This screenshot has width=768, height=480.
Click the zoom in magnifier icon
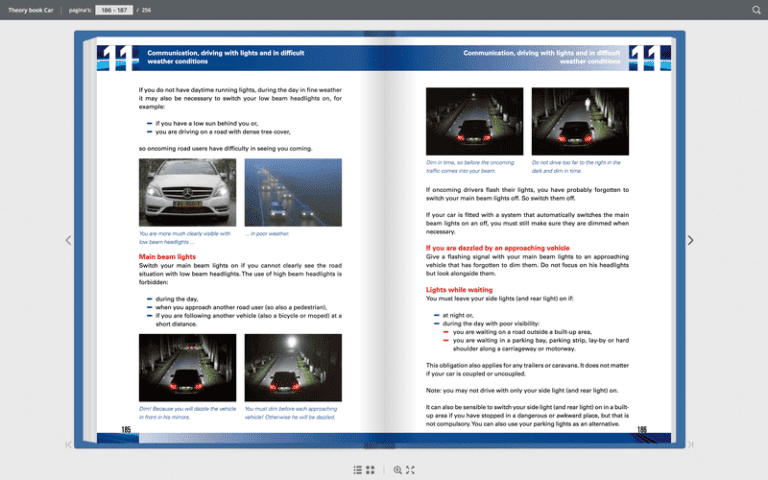click(398, 469)
